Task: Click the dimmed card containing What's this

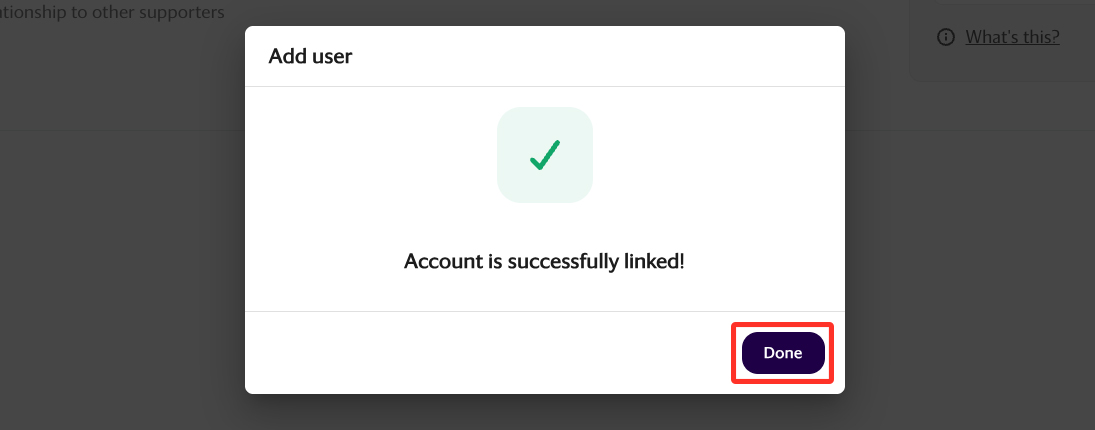Action: tap(1003, 40)
